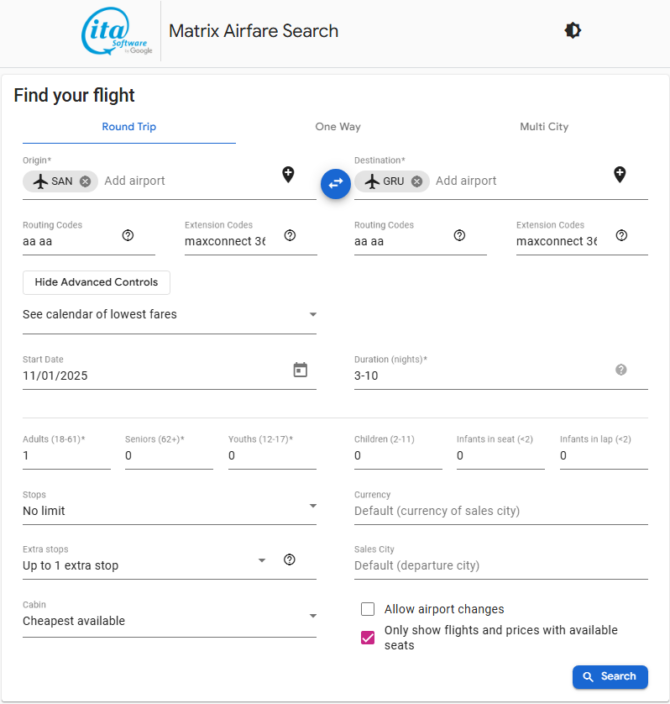Remove SAN airport chip
This screenshot has height=704, width=670.
(x=85, y=181)
